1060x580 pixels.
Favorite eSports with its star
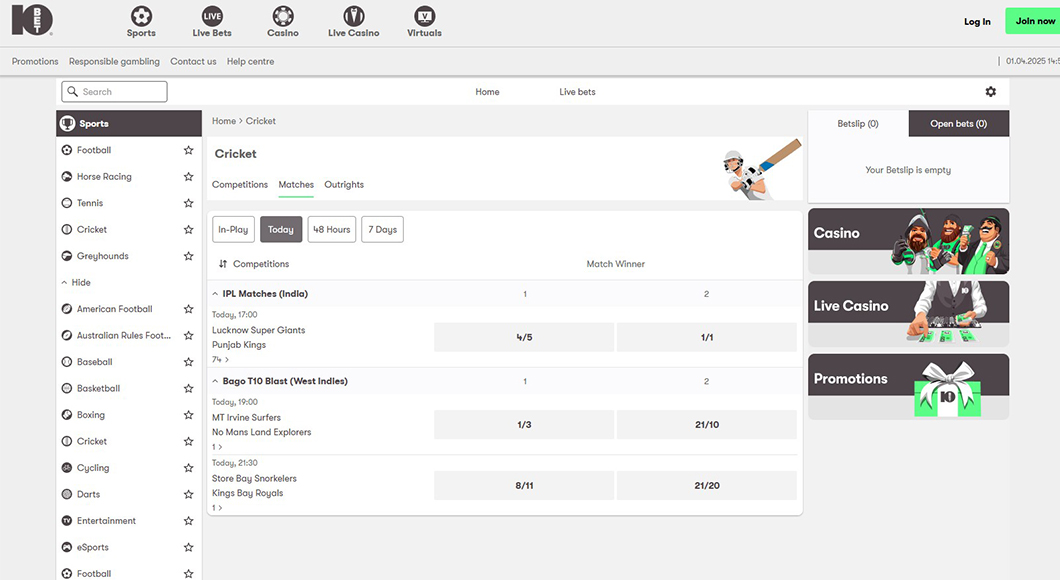pos(189,547)
